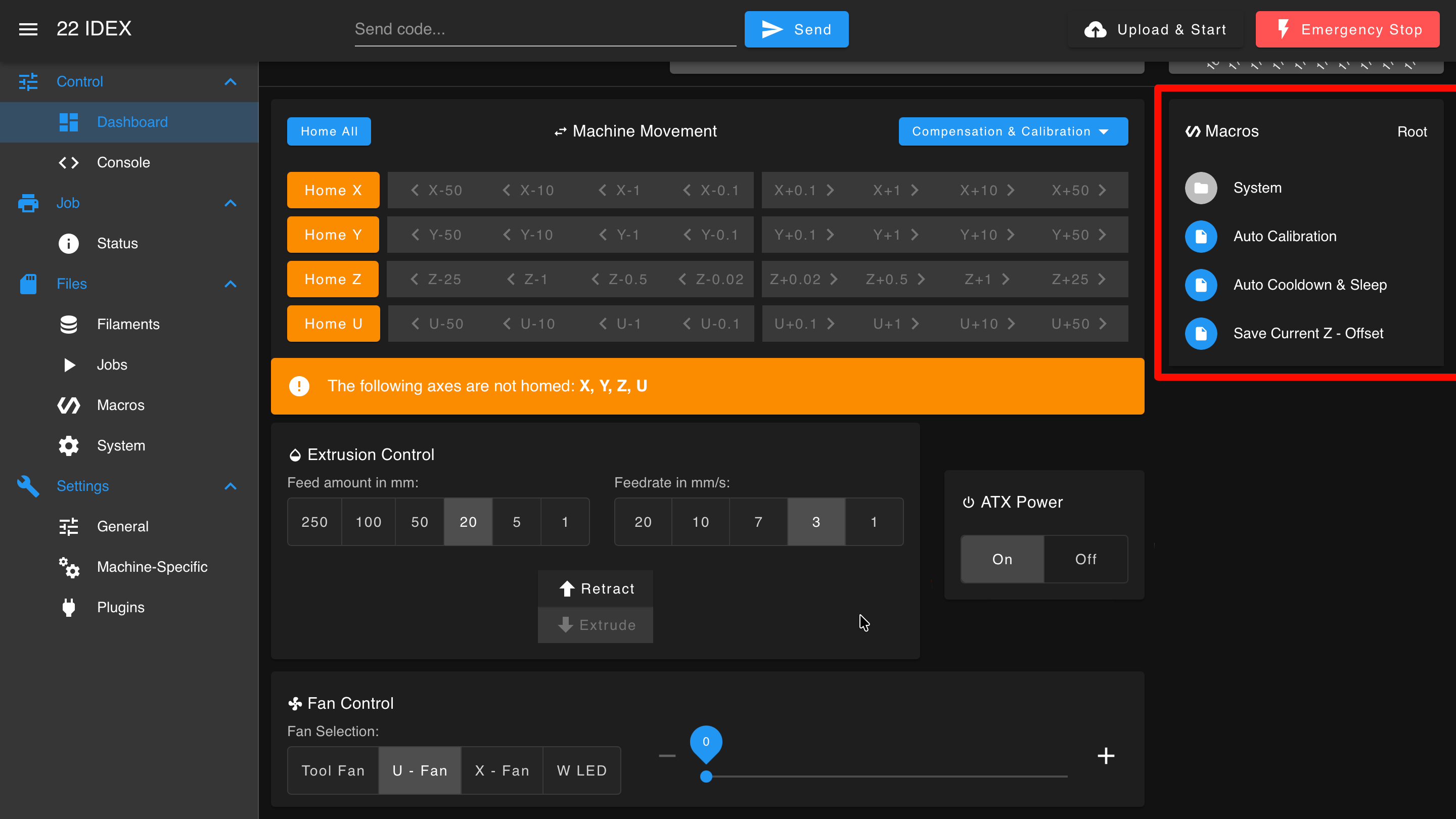Move Y axis by Y+10
The image size is (1456, 819).
[x=987, y=235]
